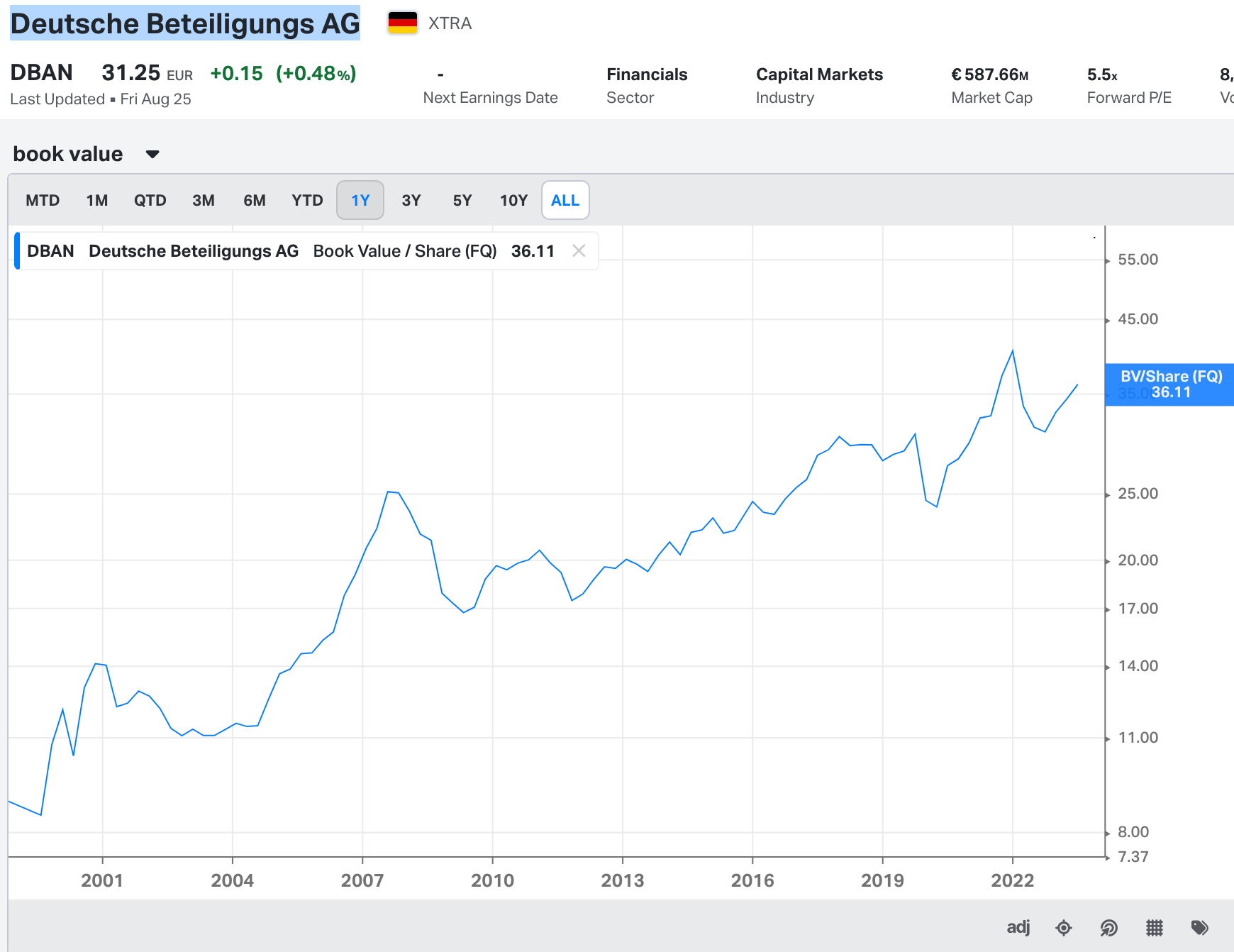Click the 2004 year axis label
This screenshot has height=952, width=1234.
click(x=232, y=880)
